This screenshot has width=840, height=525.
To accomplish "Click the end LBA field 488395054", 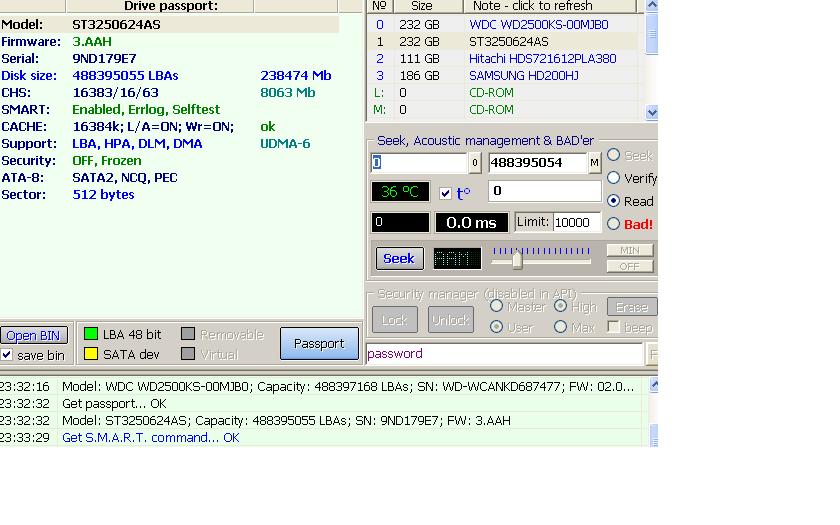I will click(x=537, y=162).
